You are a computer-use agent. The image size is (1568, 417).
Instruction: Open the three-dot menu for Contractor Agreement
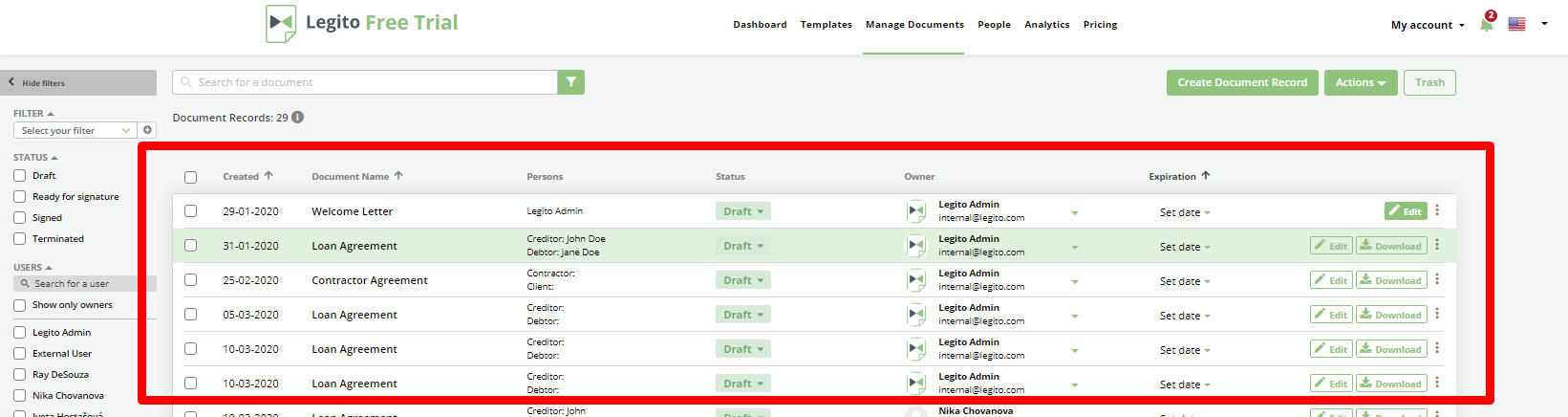1437,279
